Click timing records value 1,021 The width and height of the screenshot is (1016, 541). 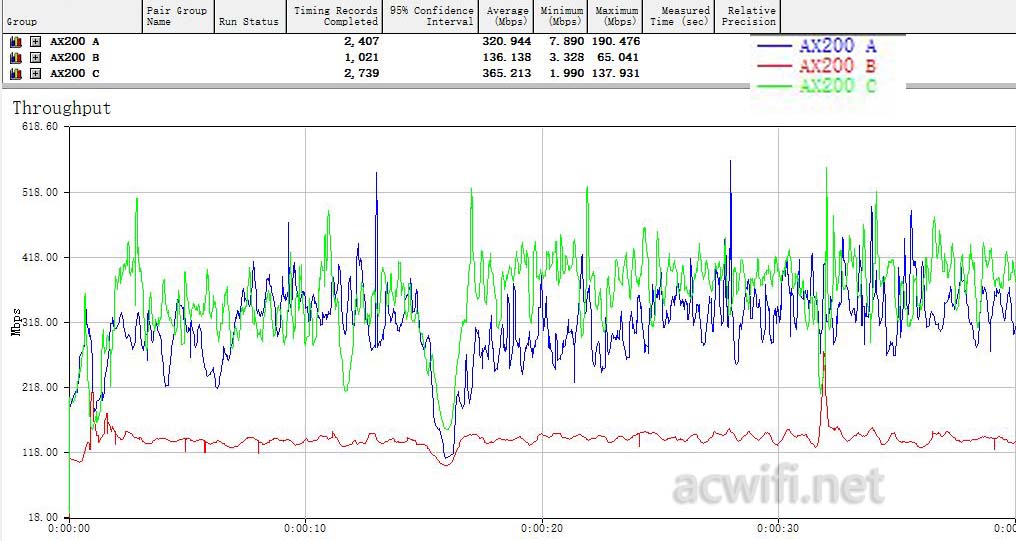(x=362, y=58)
